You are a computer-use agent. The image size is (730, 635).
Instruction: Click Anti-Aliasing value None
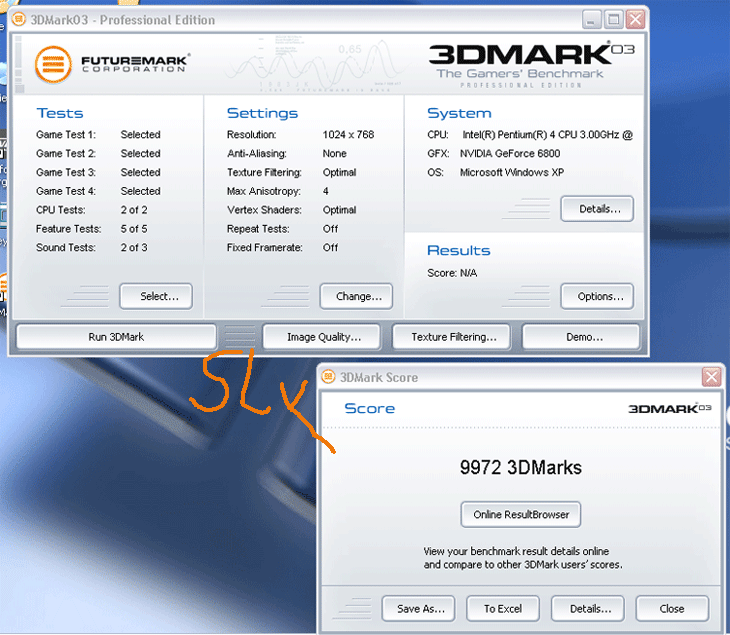pyautogui.click(x=335, y=153)
